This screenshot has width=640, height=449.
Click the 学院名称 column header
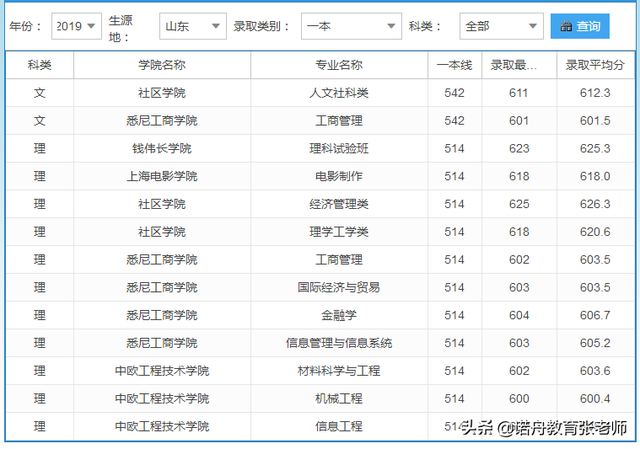tap(162, 65)
